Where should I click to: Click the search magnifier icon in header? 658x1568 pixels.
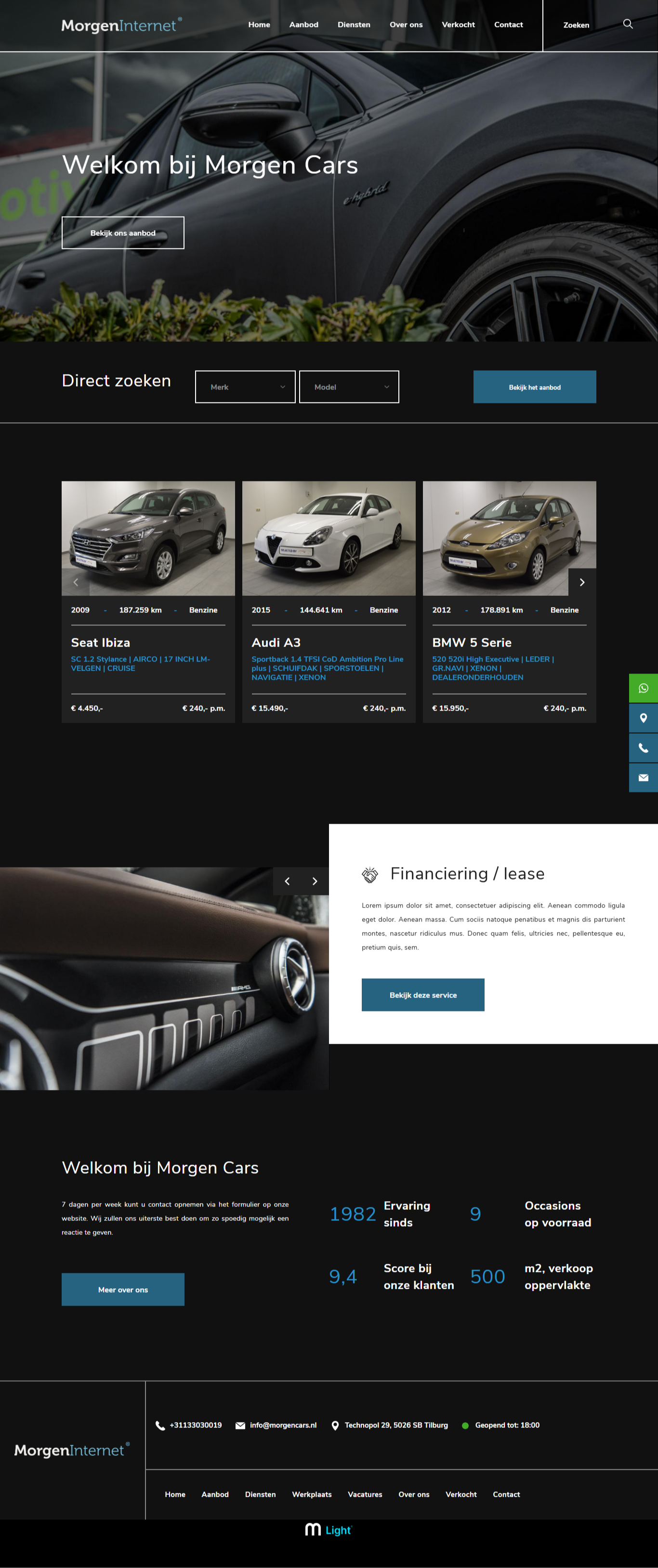pyautogui.click(x=628, y=25)
